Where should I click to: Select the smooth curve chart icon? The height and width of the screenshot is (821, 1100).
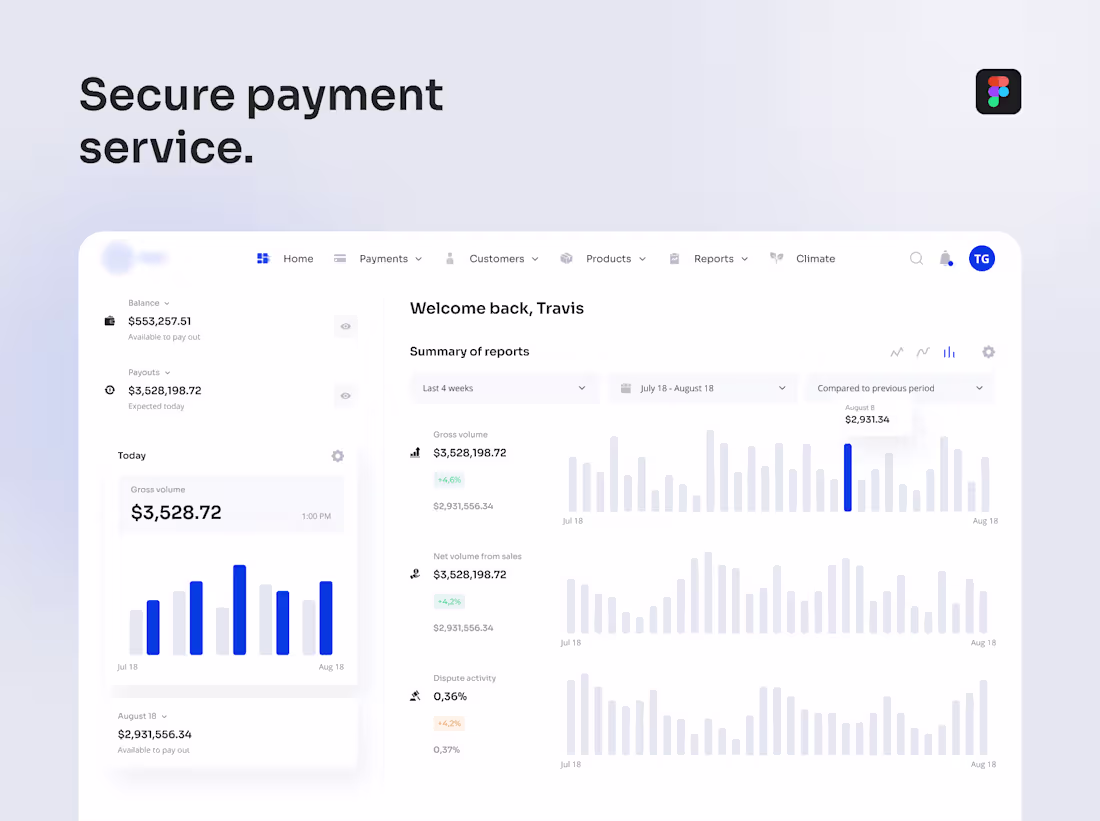[922, 352]
